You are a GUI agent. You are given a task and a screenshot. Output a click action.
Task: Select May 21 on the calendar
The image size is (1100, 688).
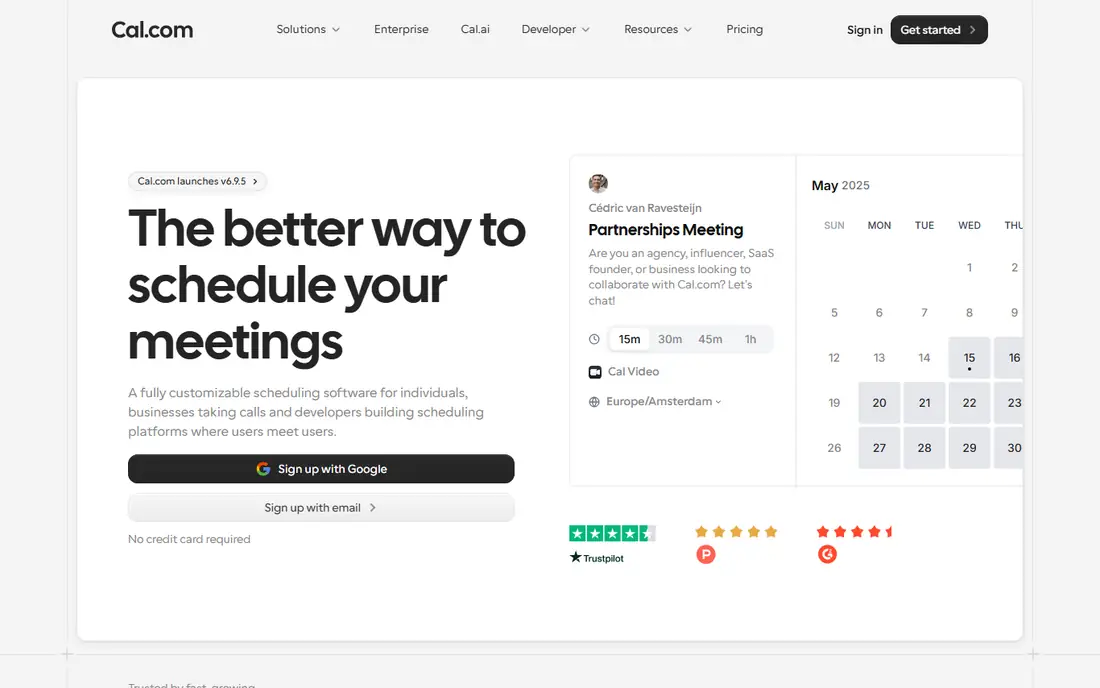click(924, 403)
